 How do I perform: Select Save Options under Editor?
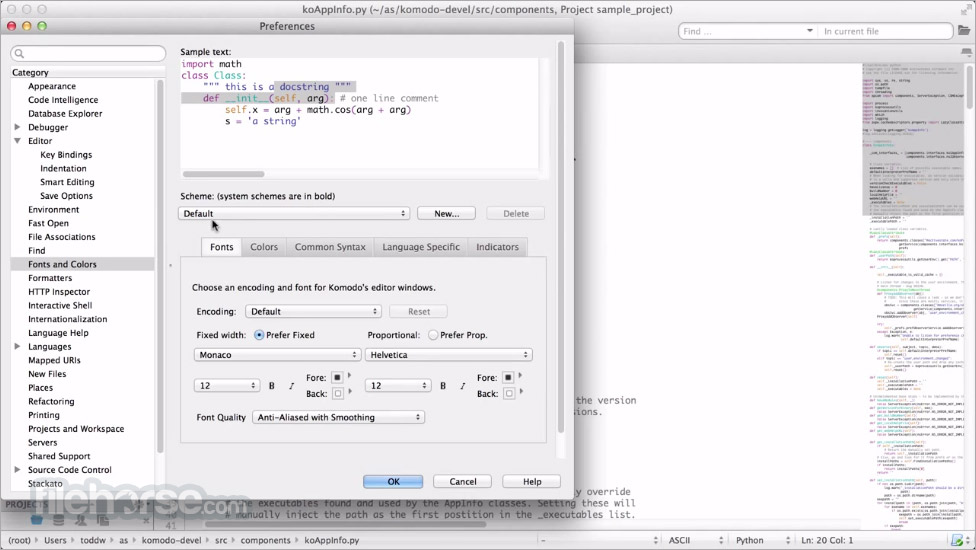click(66, 195)
